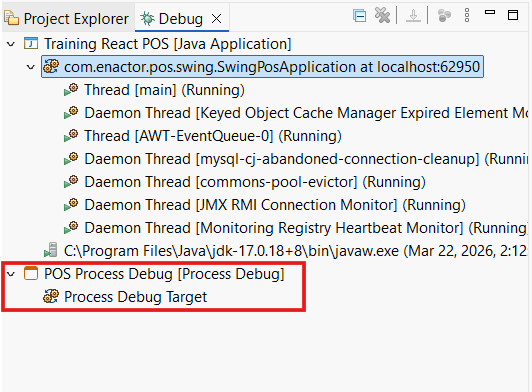Open the View Menu three-dots icon
This screenshot has width=532, height=392.
[467, 16]
